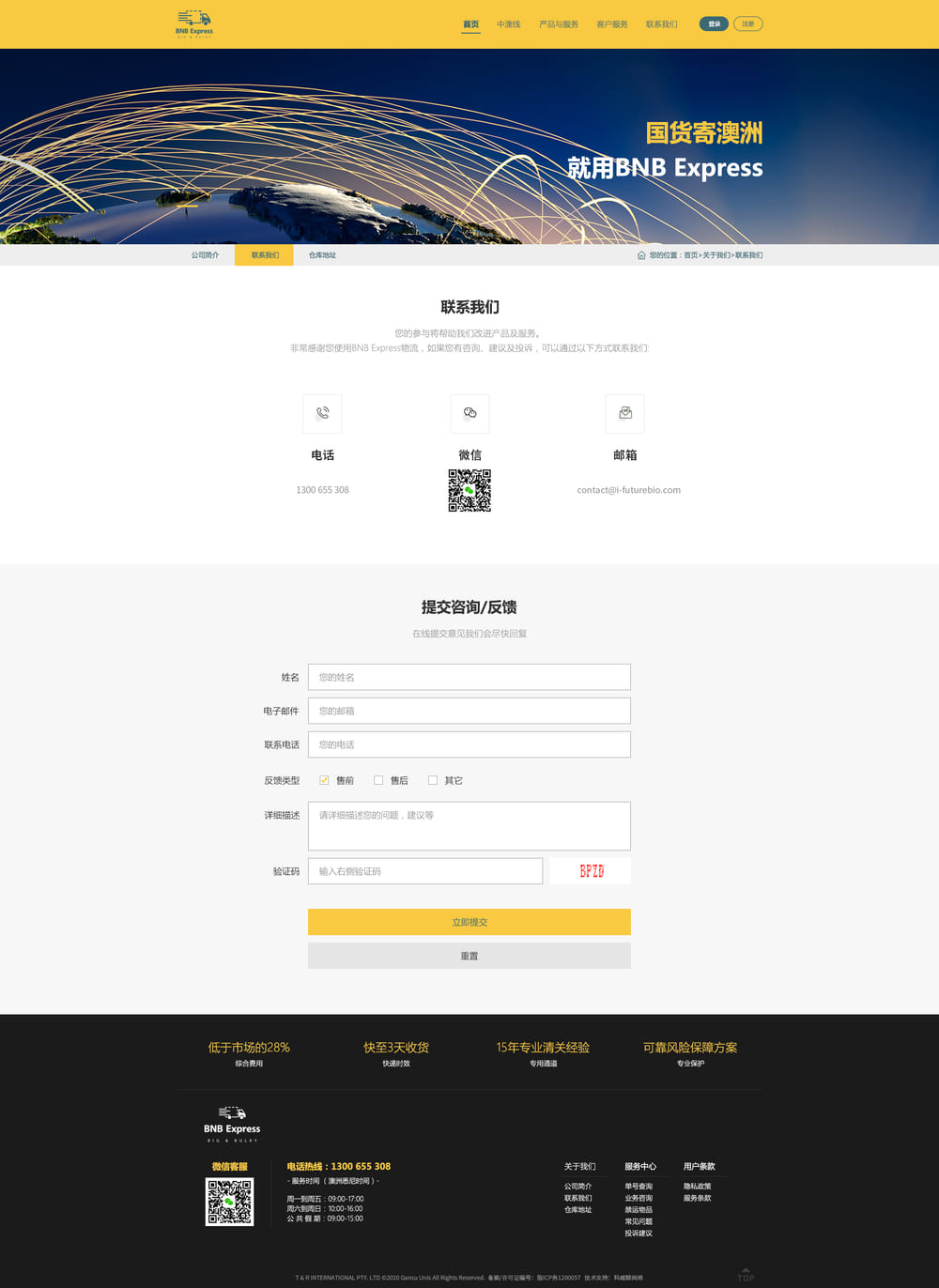The image size is (939, 1288).
Task: Open the 客户服务 menu item
Action: pyautogui.click(x=612, y=24)
